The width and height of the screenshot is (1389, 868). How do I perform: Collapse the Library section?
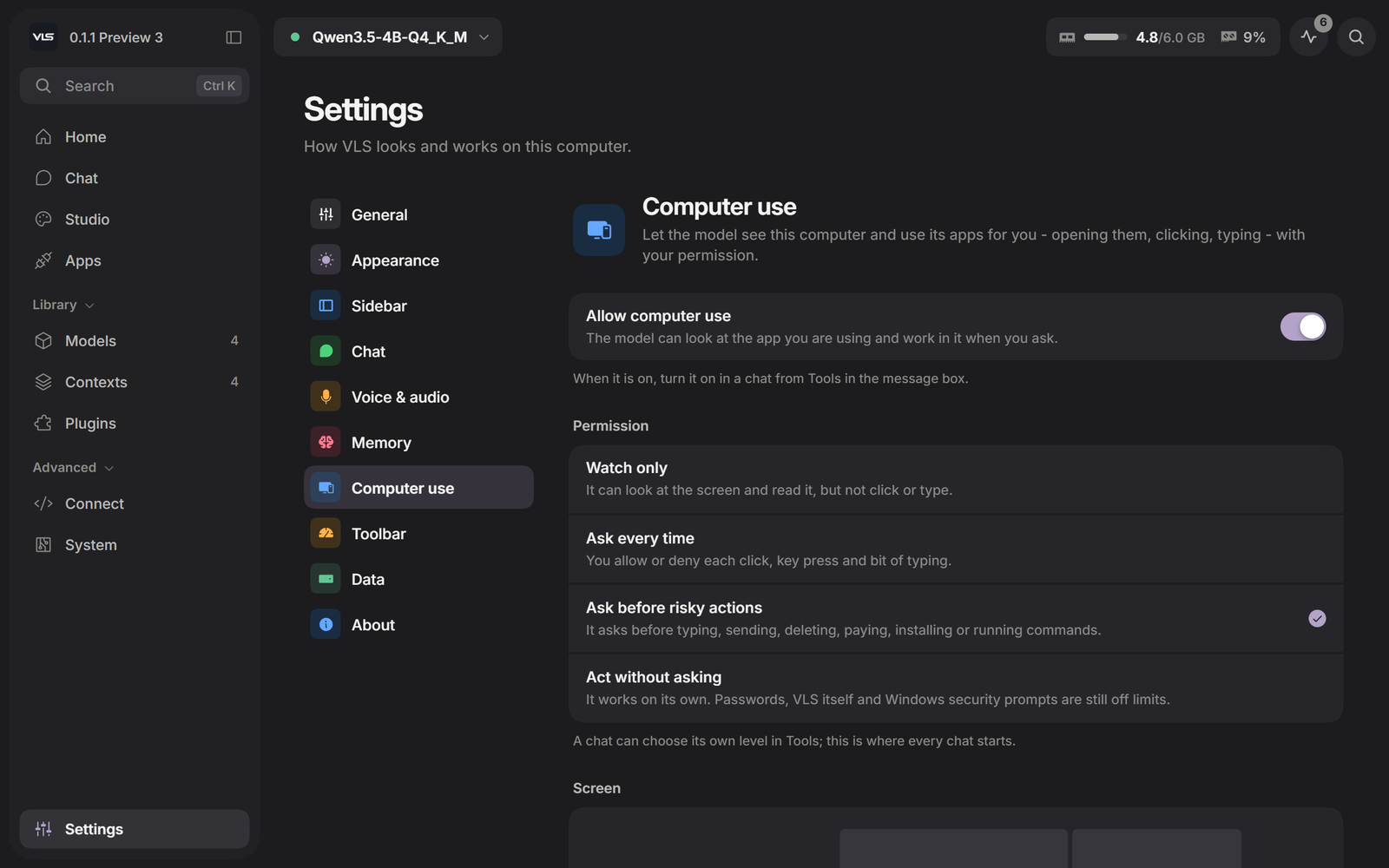[63, 305]
